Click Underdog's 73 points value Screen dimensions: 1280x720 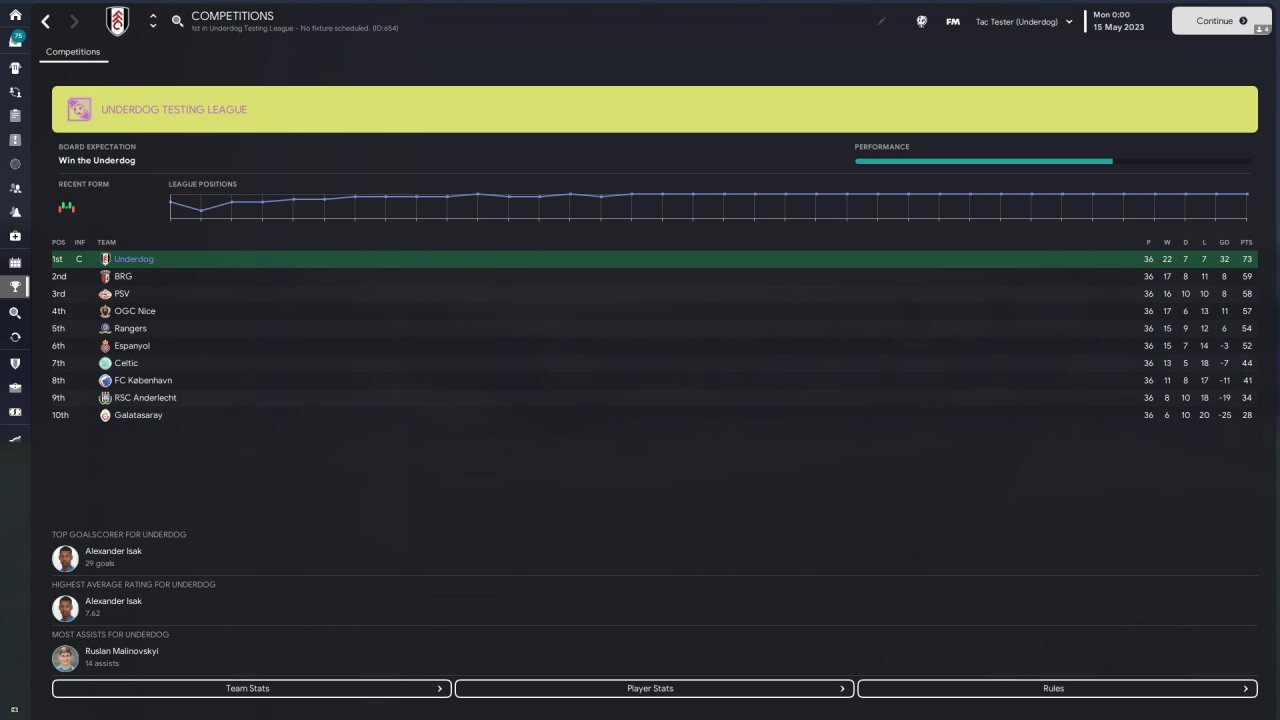1247,259
